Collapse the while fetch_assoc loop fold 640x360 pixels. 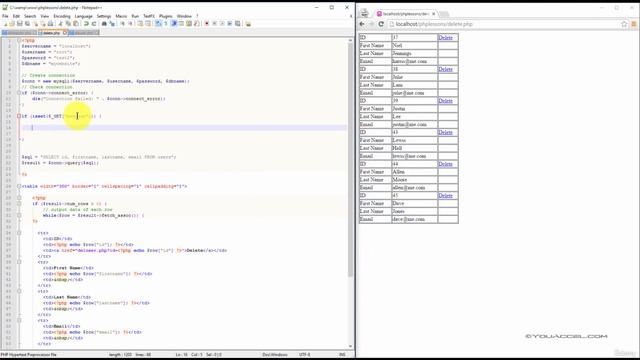tap(19, 215)
